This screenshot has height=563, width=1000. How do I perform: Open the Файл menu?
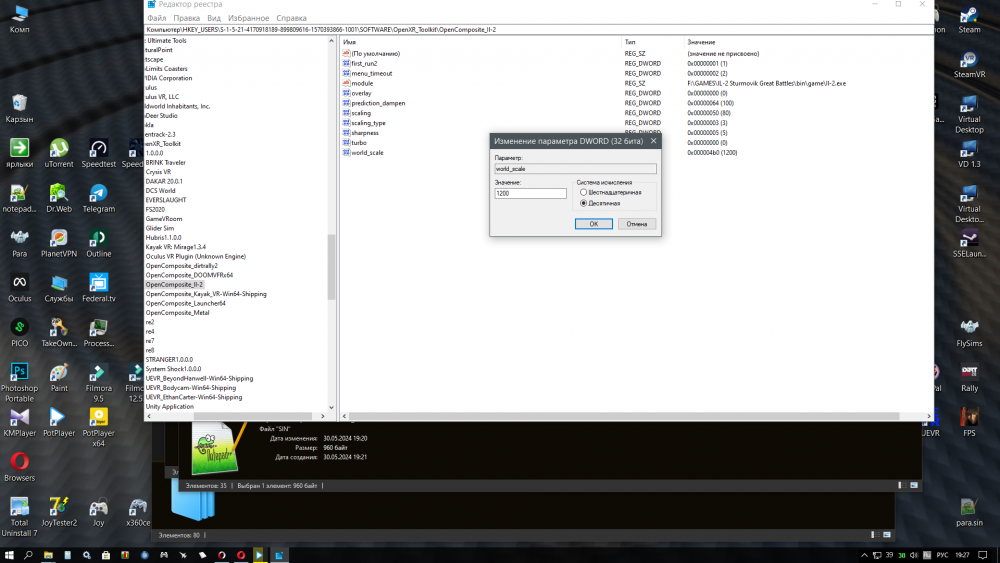[x=156, y=18]
